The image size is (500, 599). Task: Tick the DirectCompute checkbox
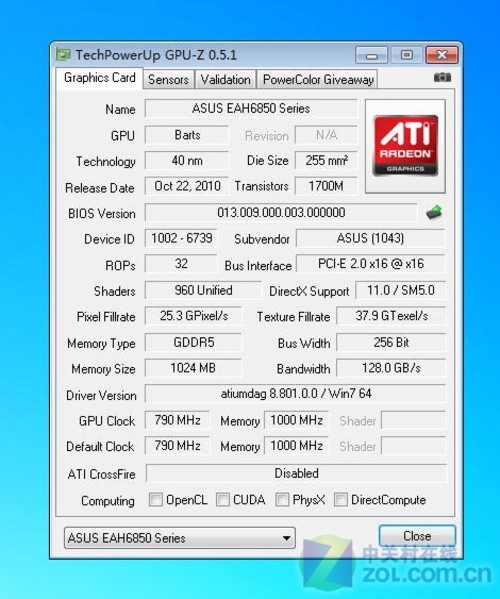pyautogui.click(x=341, y=500)
